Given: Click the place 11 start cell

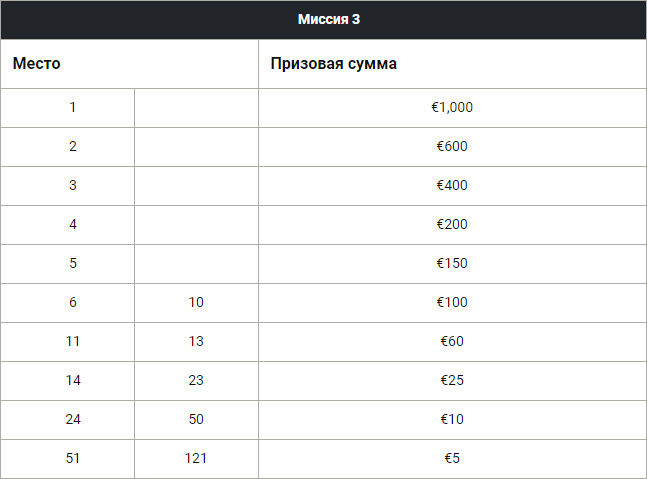Looking at the screenshot, I should coord(73,341).
